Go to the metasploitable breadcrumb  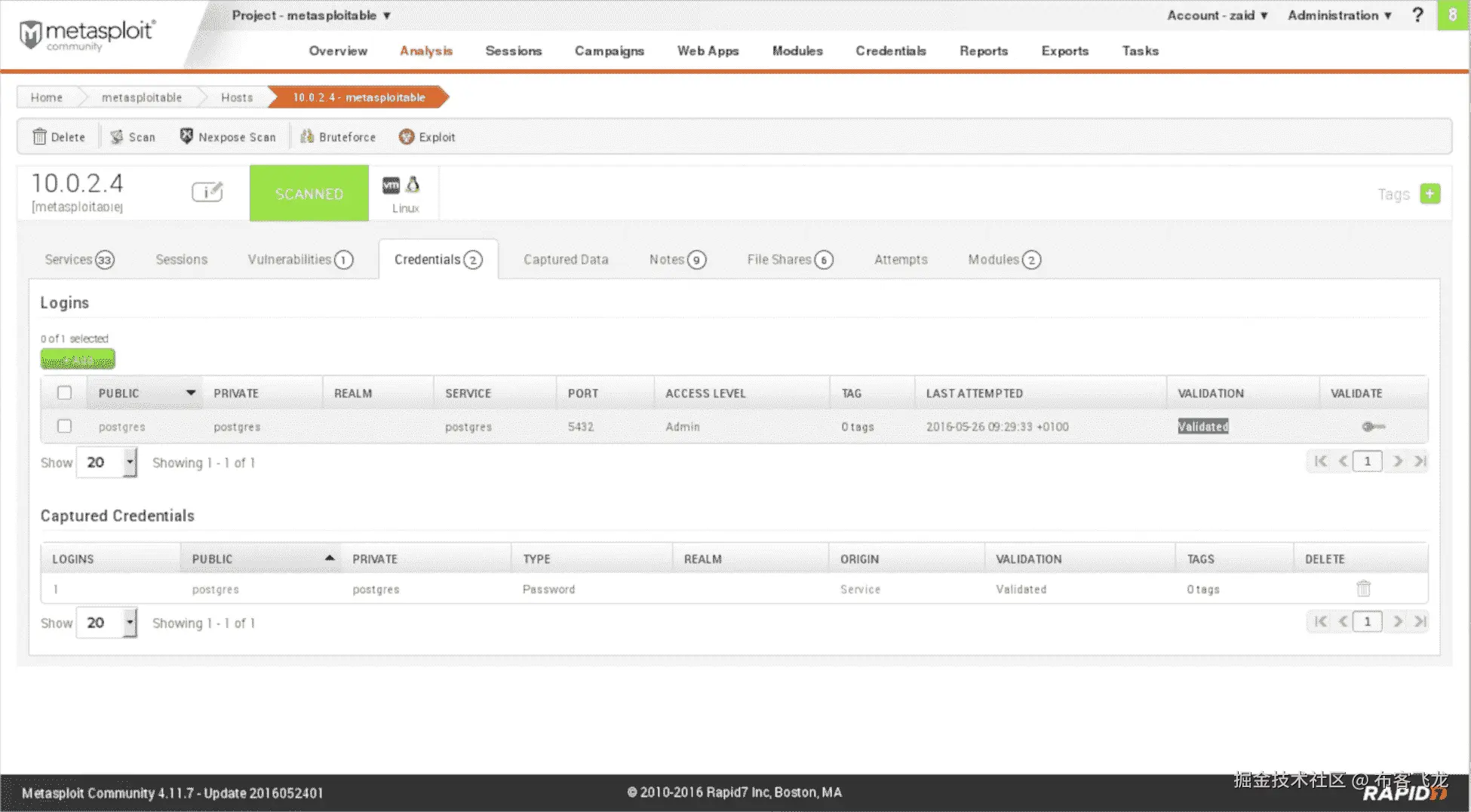(x=142, y=97)
